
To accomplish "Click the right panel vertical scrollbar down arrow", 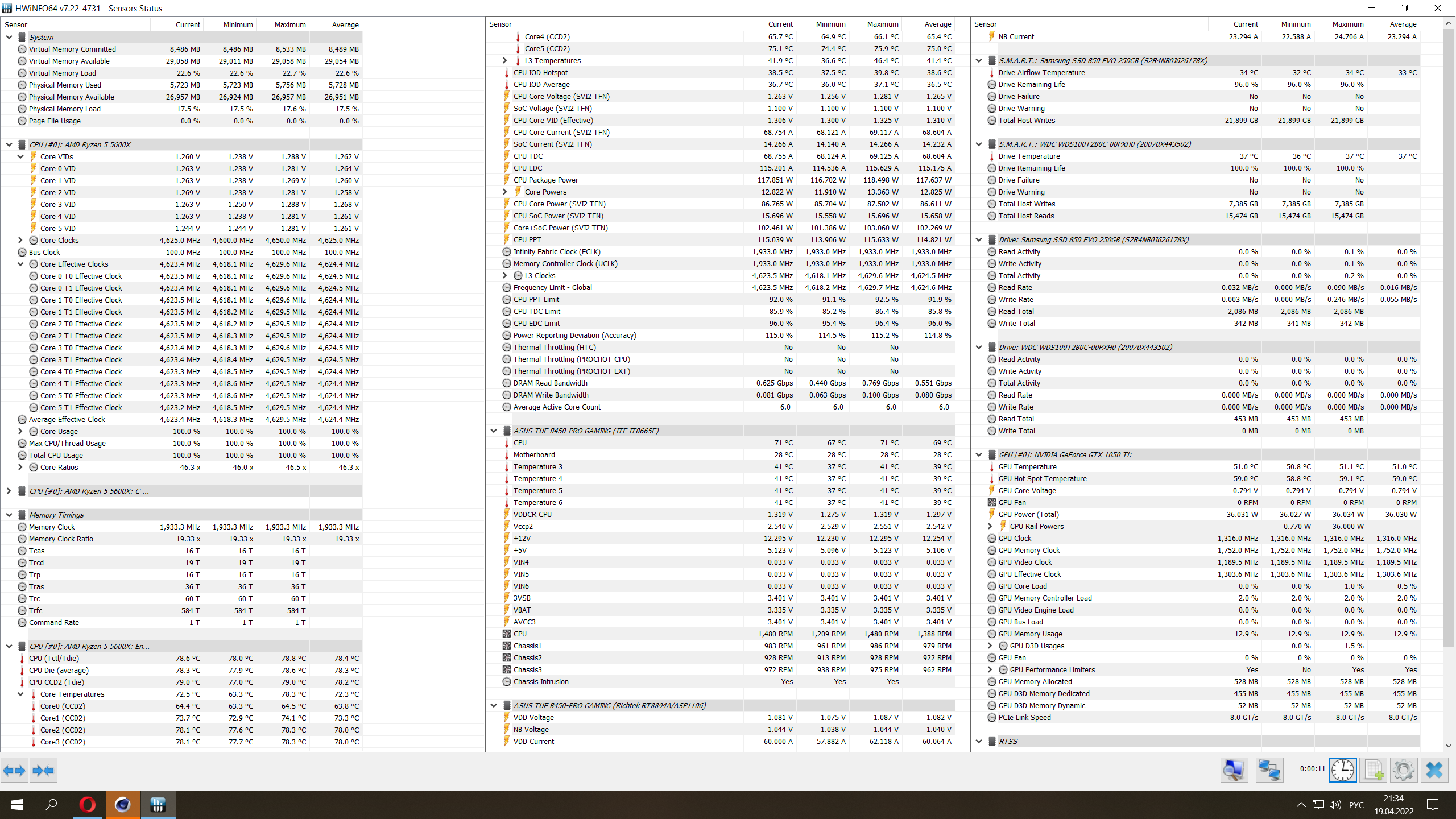I will (x=1449, y=746).
